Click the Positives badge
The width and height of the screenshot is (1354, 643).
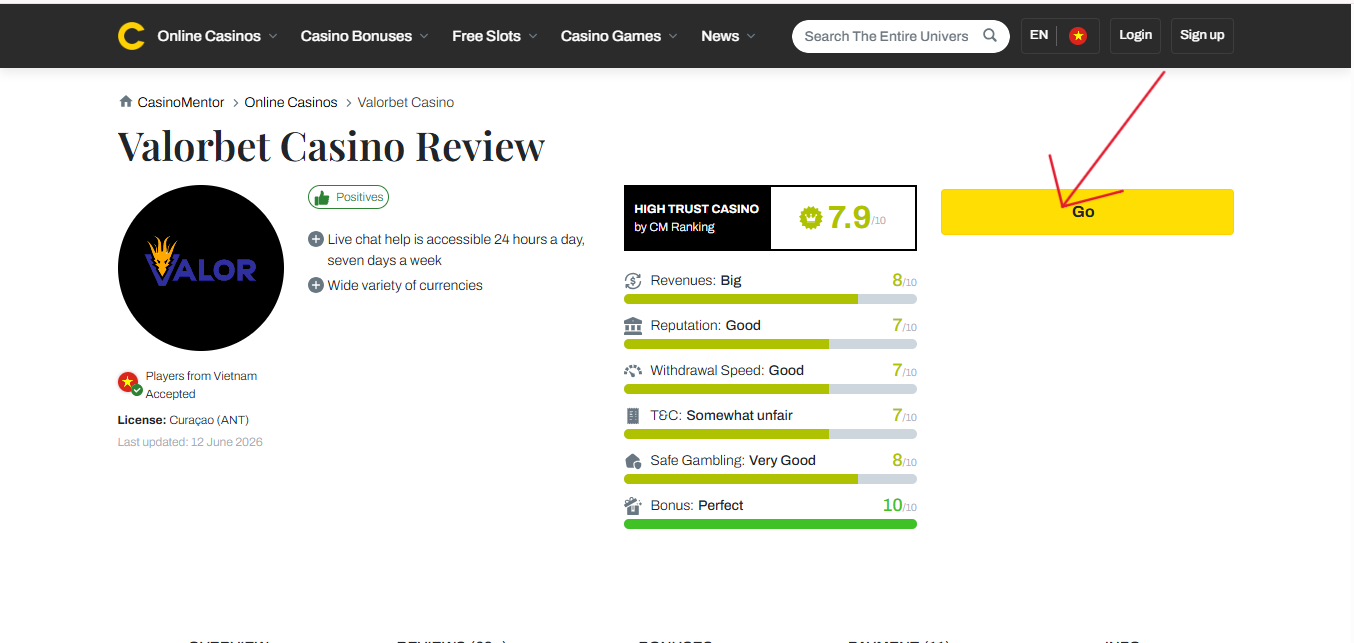point(348,198)
